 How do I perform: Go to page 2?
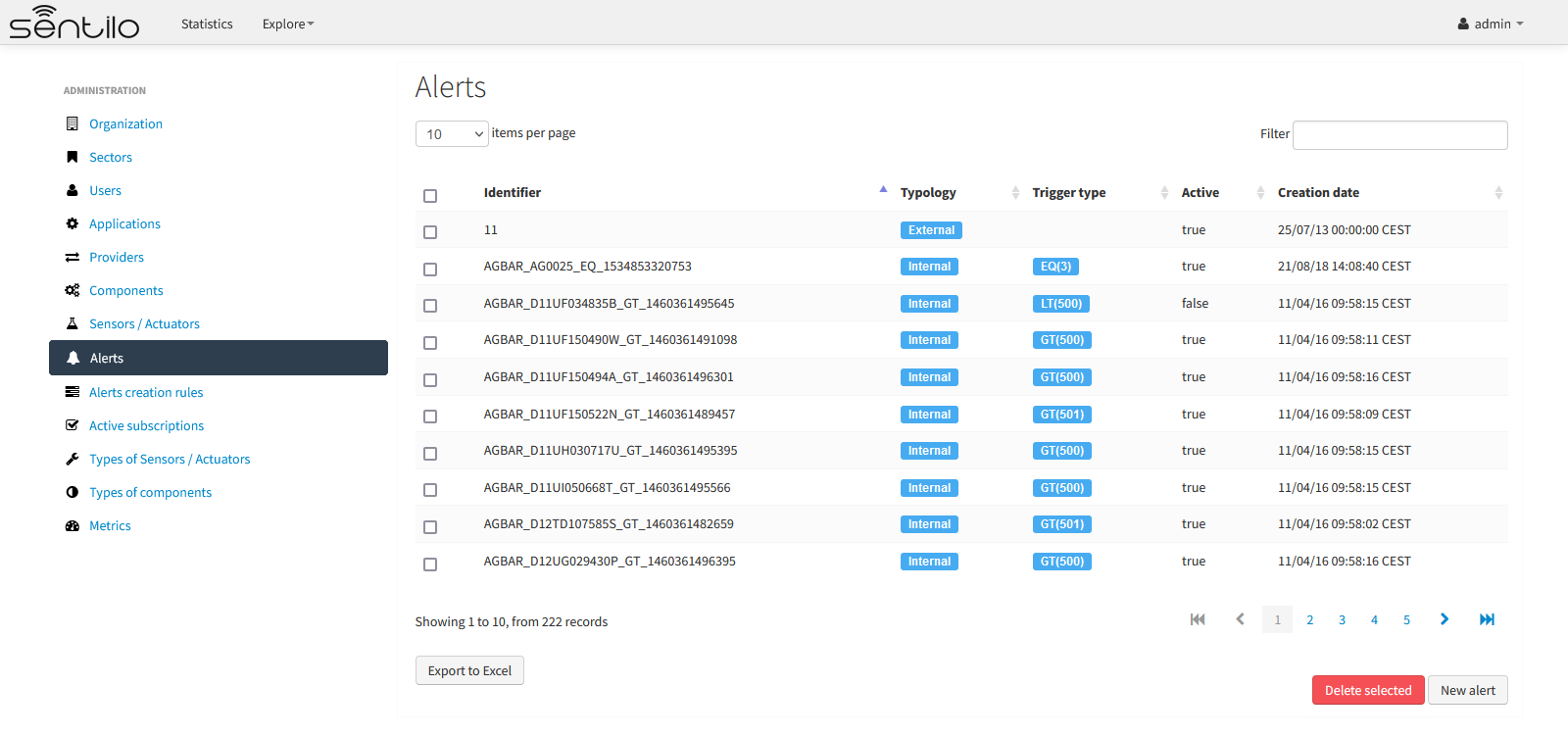tap(1310, 619)
